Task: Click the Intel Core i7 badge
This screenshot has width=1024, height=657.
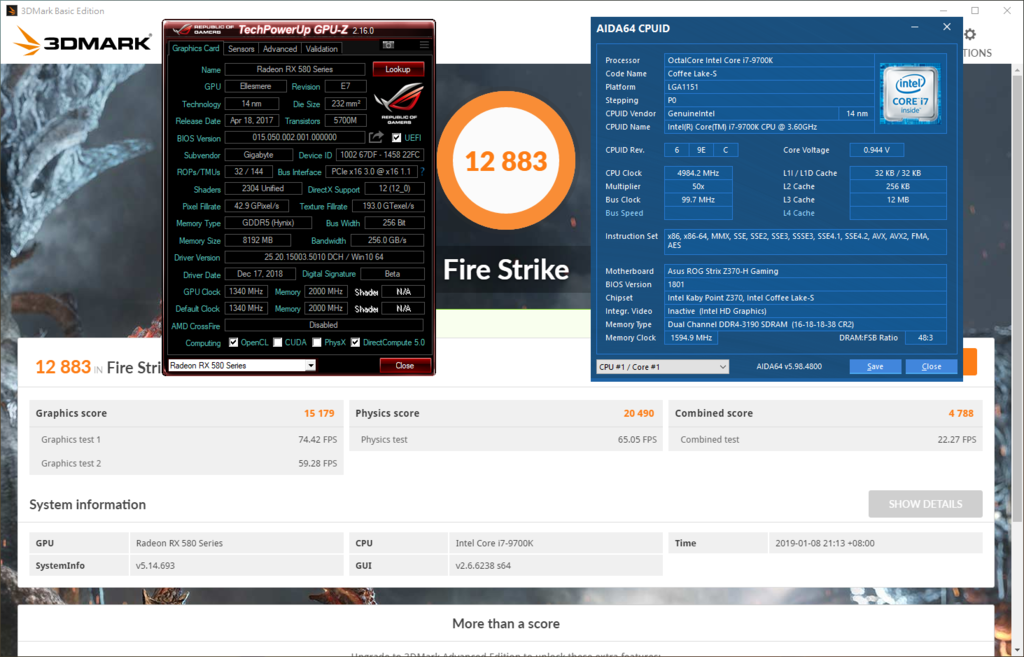Action: click(910, 93)
